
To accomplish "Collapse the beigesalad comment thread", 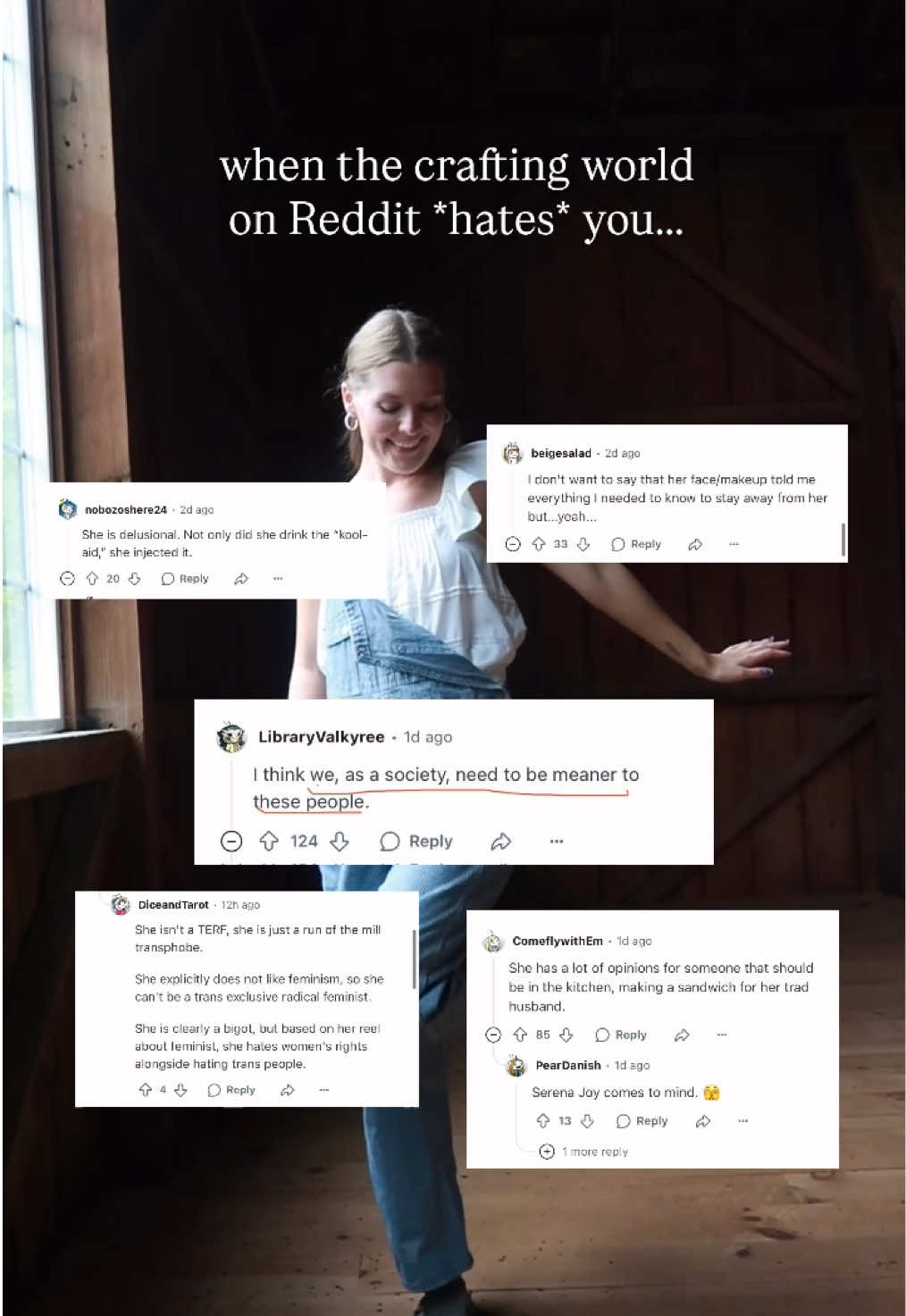I will pyautogui.click(x=513, y=544).
